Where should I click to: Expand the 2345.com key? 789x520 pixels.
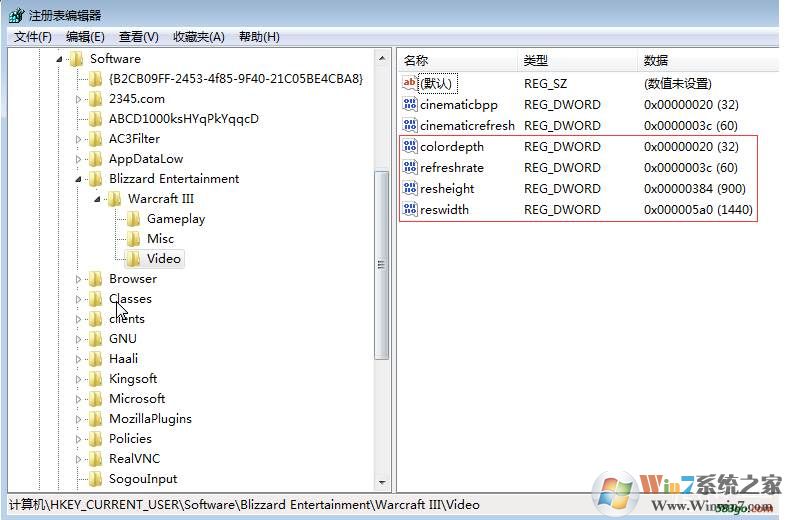tap(78, 99)
